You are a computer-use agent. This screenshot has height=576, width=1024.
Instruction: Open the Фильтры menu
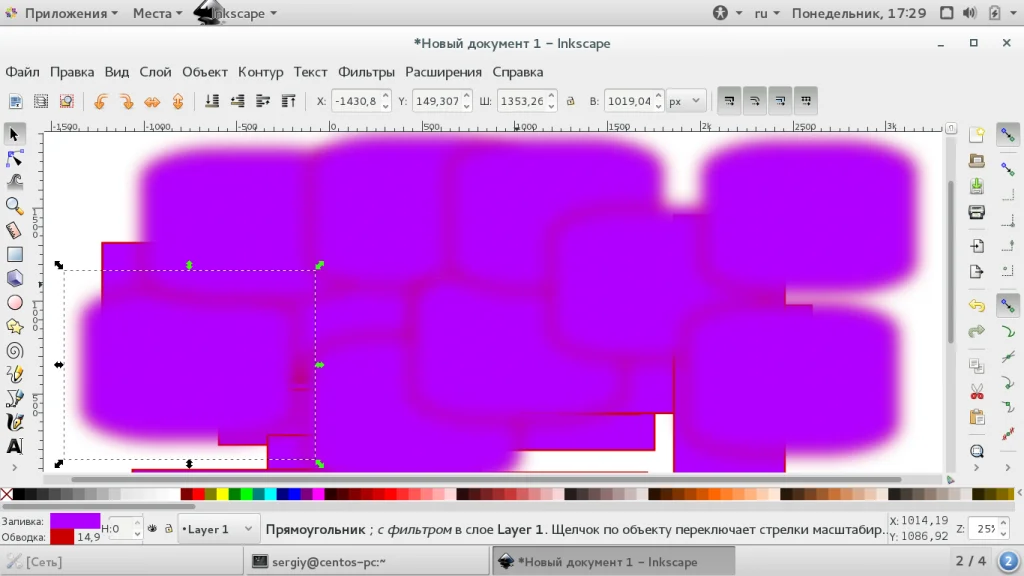366,72
